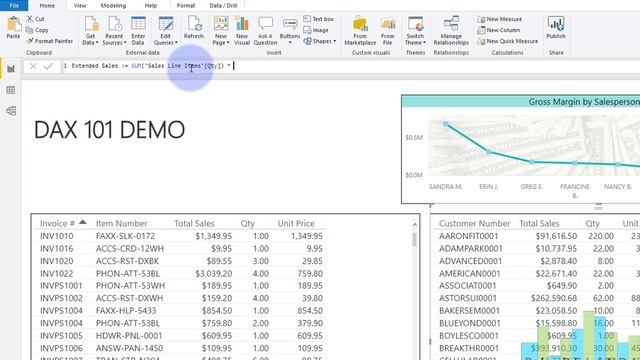Screen dimensions: 640x360
Task: Select the $262,590.68 total sales cell
Action: pyautogui.click(x=554, y=298)
